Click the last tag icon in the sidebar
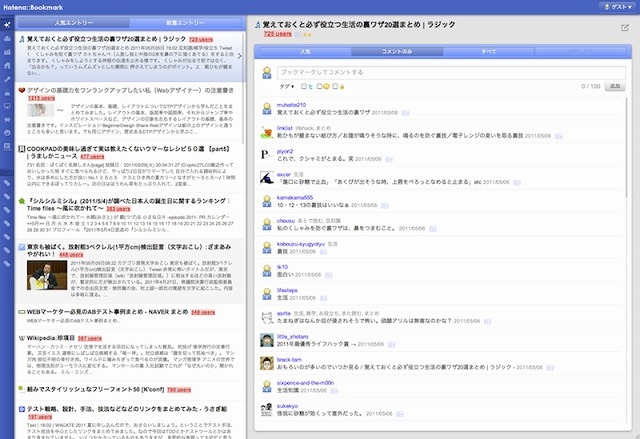The width and height of the screenshot is (640, 439). 7,264
